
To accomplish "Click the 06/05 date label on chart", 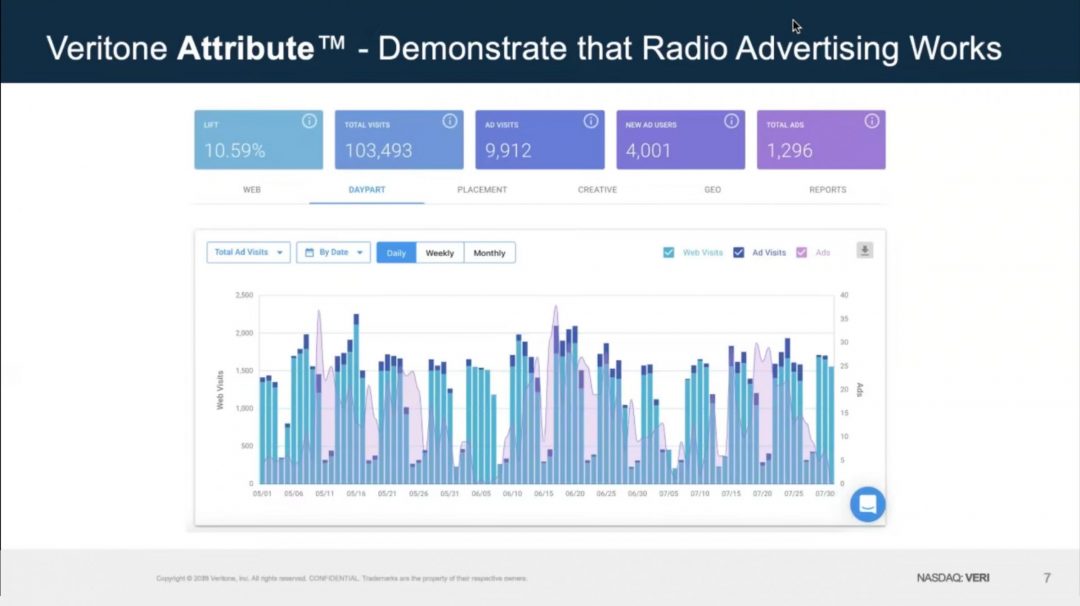I will (481, 494).
